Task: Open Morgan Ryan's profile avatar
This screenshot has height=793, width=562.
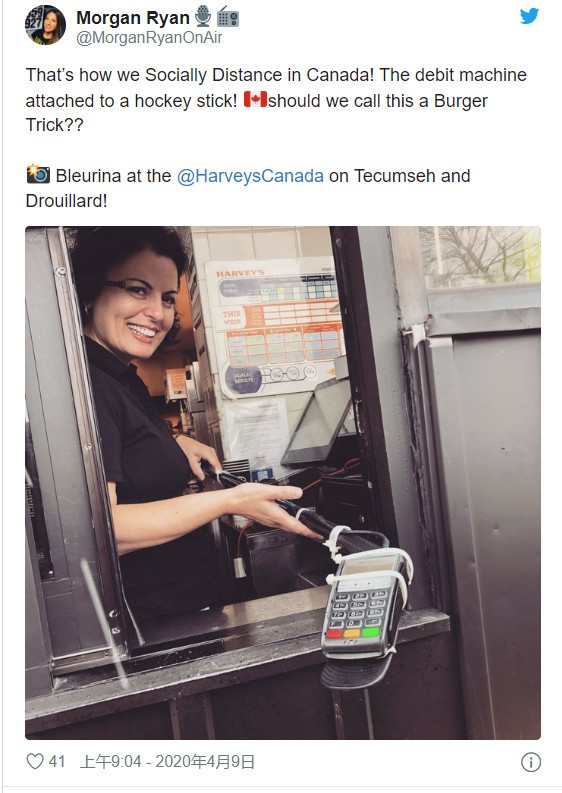Action: 46,25
